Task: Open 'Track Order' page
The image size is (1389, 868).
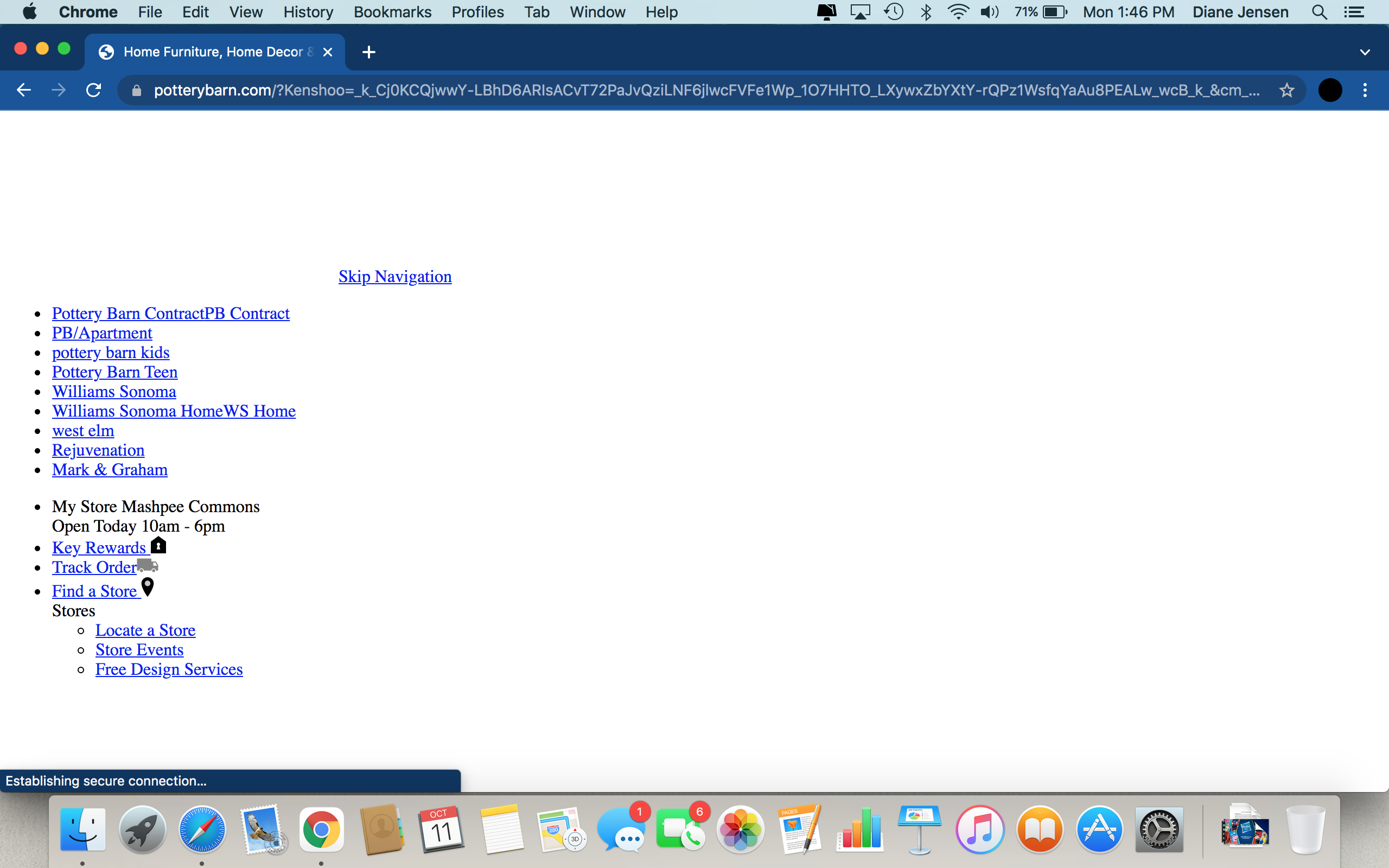Action: point(94,566)
